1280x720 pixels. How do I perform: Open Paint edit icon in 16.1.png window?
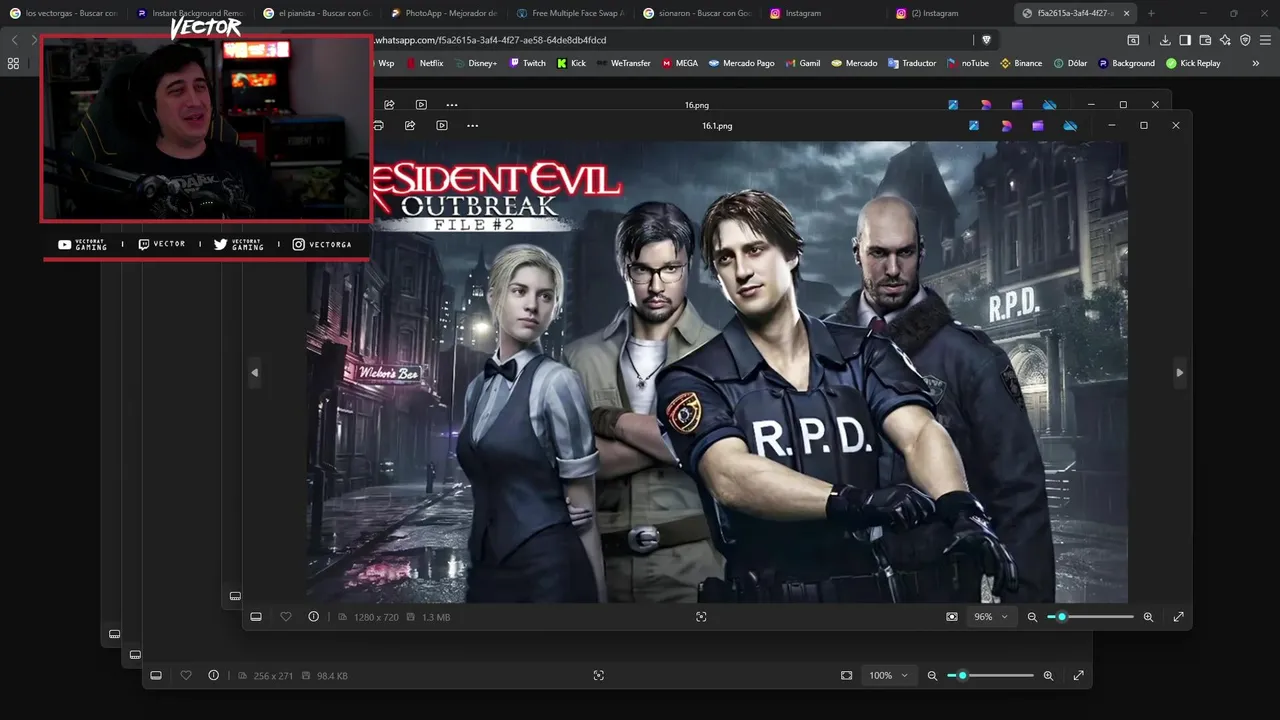coord(974,126)
